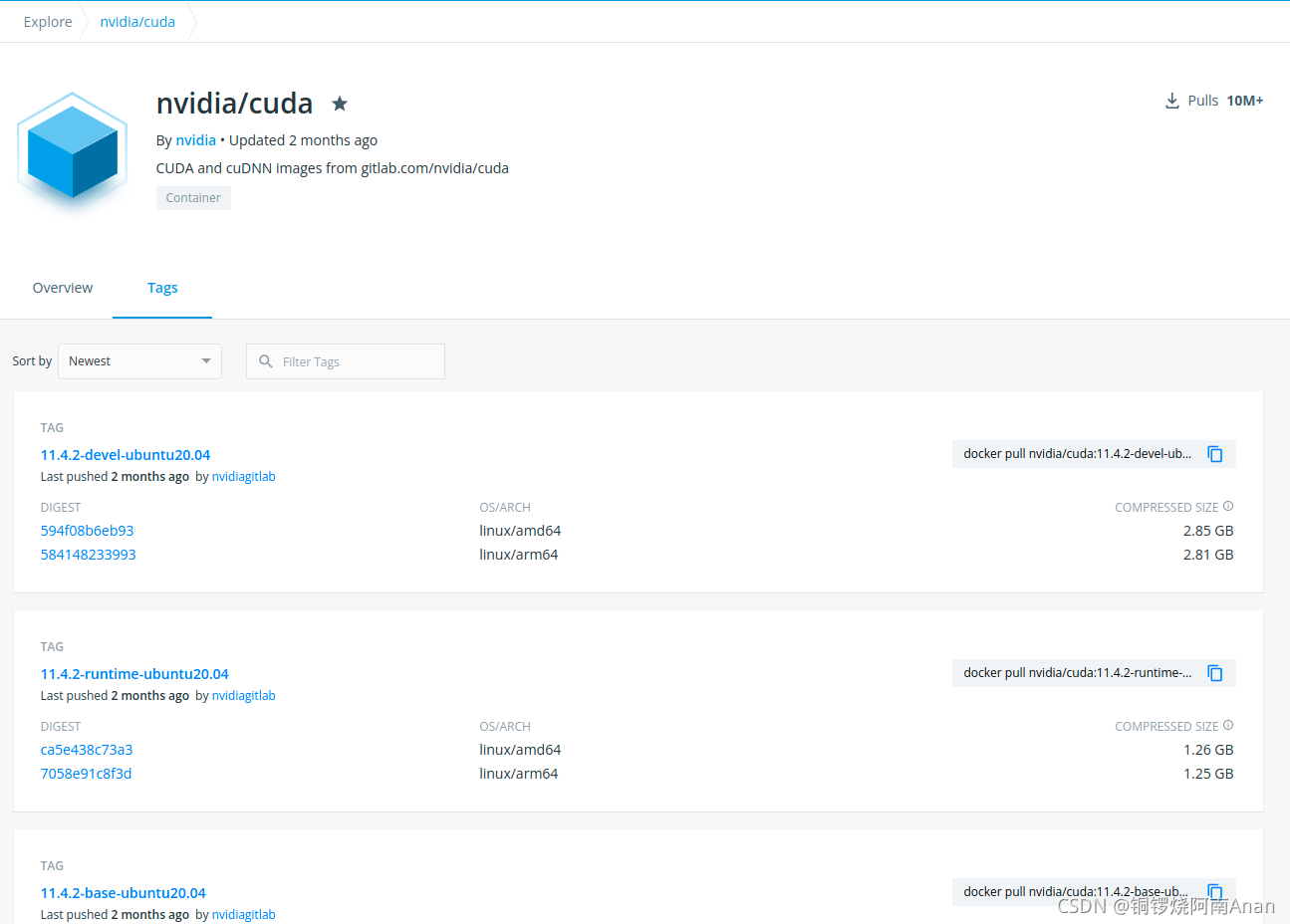Select Newest in the sort selector
The width and height of the screenshot is (1290, 924).
90,360
